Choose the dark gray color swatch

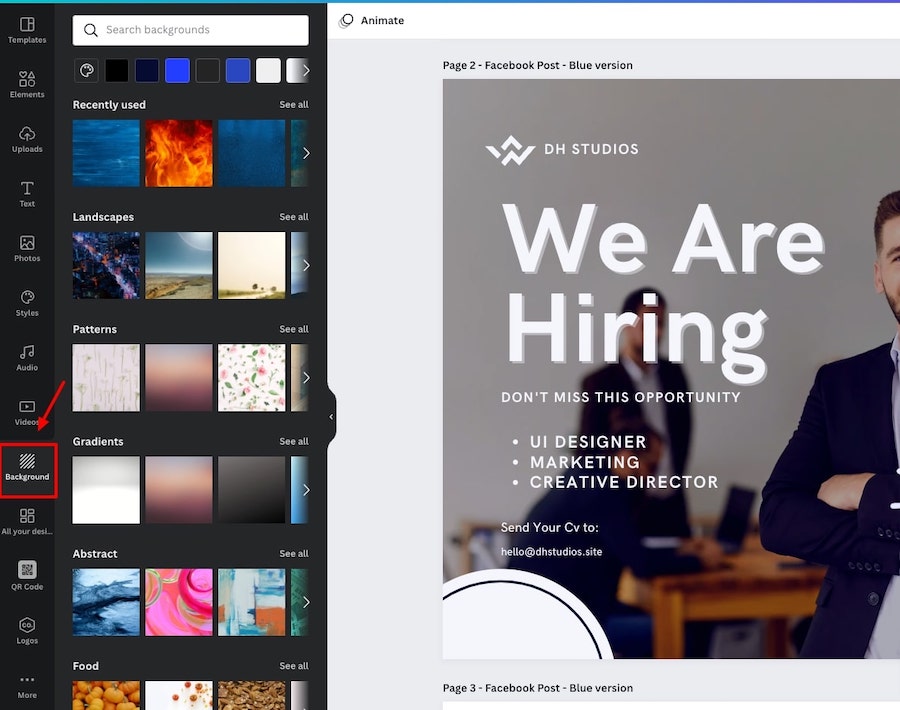point(208,71)
